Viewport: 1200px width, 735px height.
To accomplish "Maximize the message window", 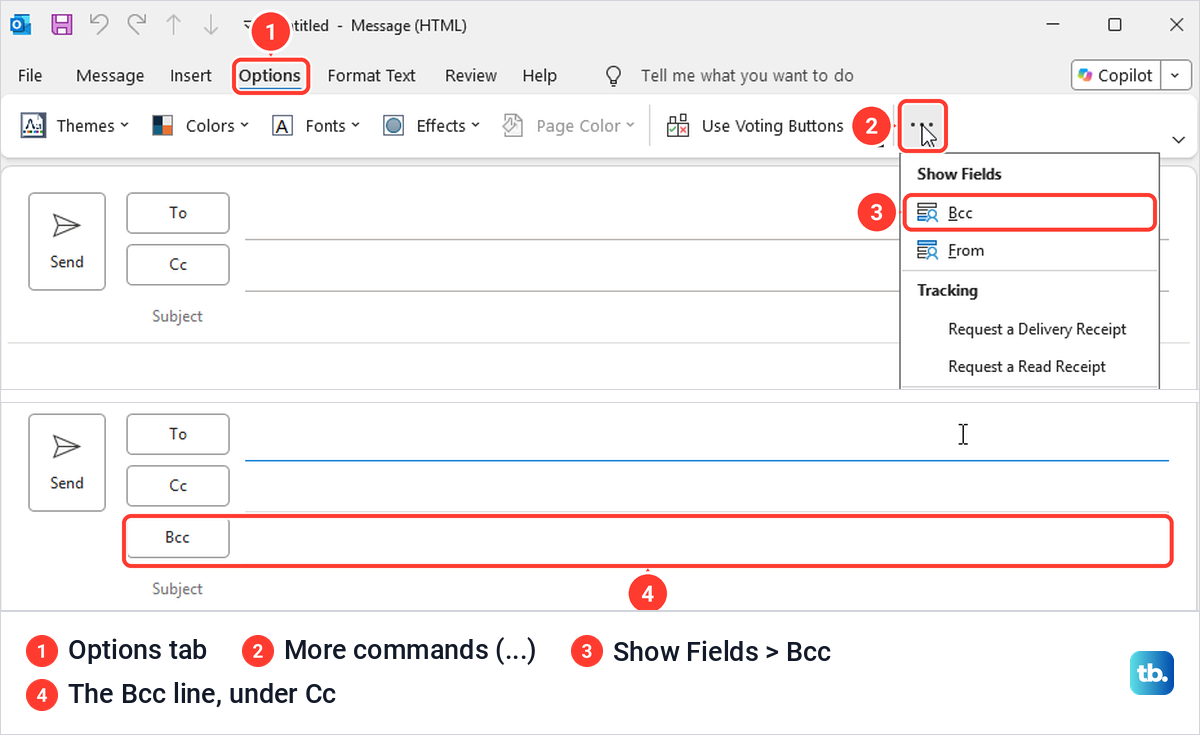I will pyautogui.click(x=1115, y=25).
